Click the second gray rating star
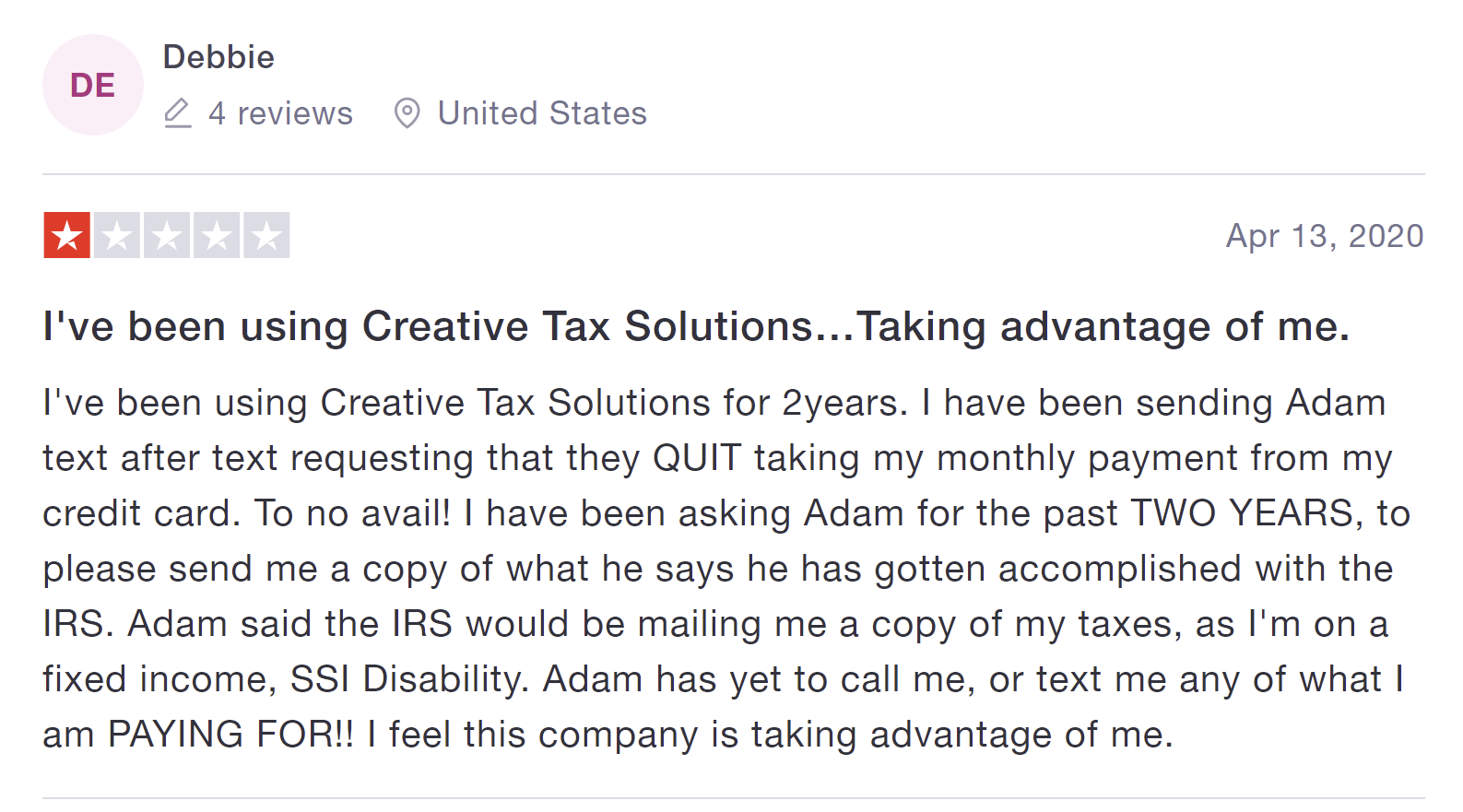 pos(117,236)
